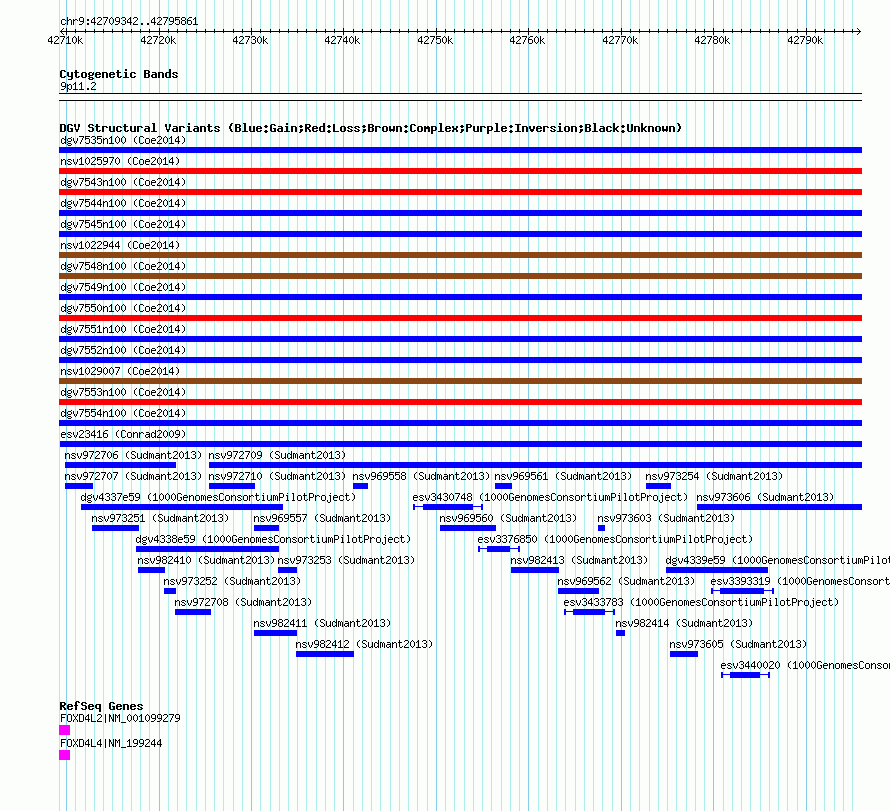Click the 42790k ruler position label

pos(805,40)
